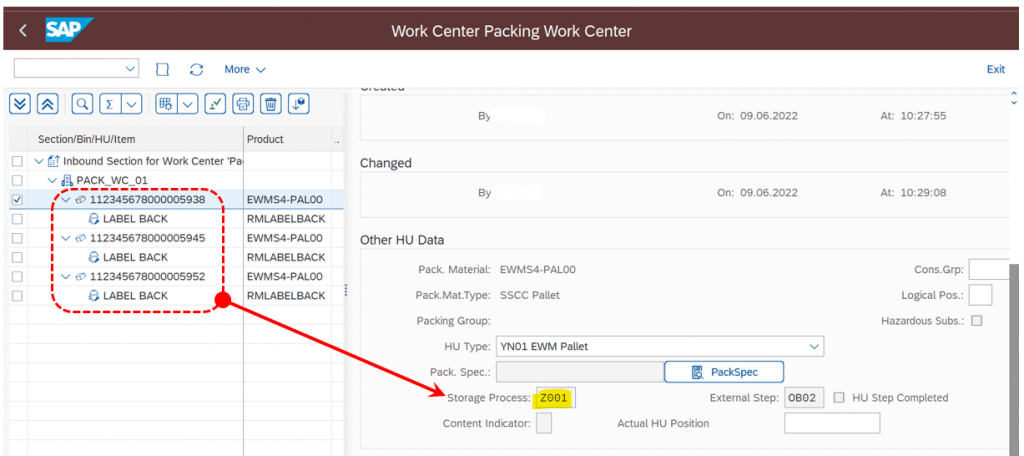The image size is (1024, 456).
Task: Click the Refresh icon near More menu
Action: coord(197,69)
